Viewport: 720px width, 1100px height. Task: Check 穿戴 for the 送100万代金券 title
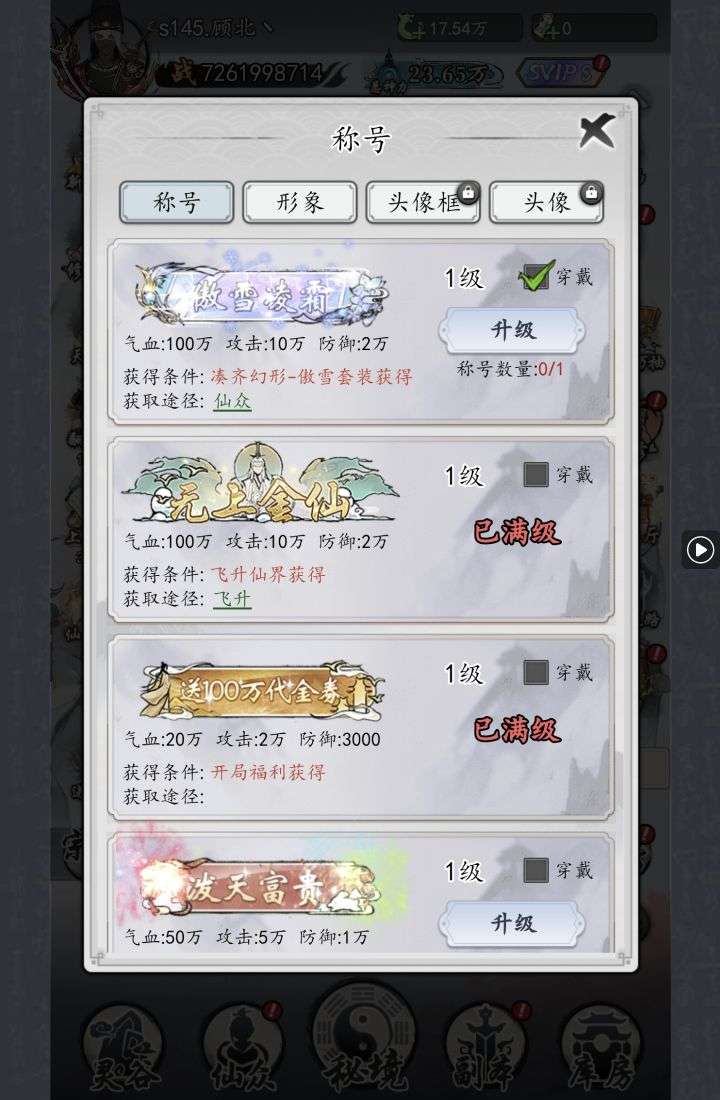pyautogui.click(x=535, y=673)
